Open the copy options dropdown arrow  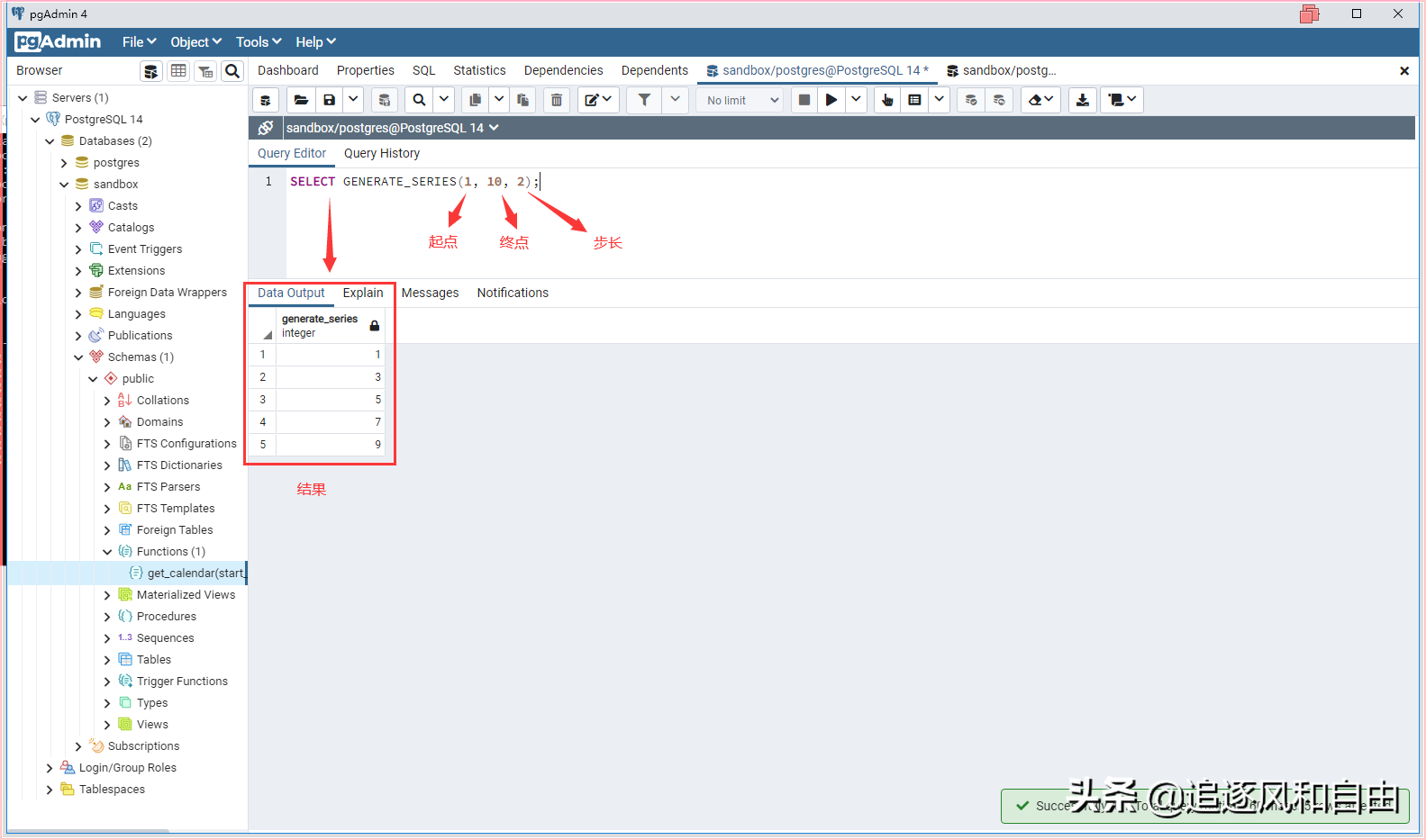pyautogui.click(x=499, y=100)
